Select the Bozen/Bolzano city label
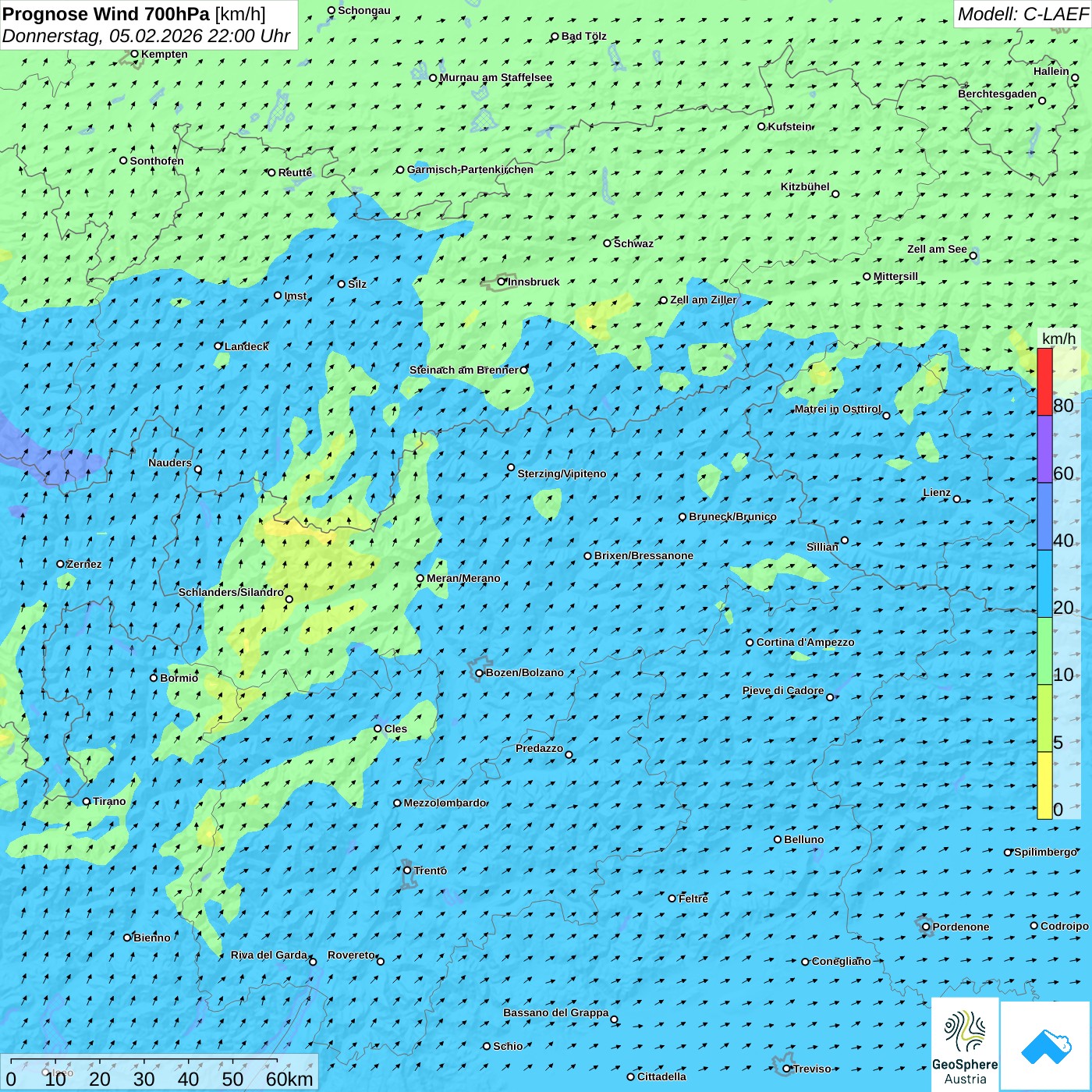This screenshot has height=1092, width=1092. (x=524, y=672)
